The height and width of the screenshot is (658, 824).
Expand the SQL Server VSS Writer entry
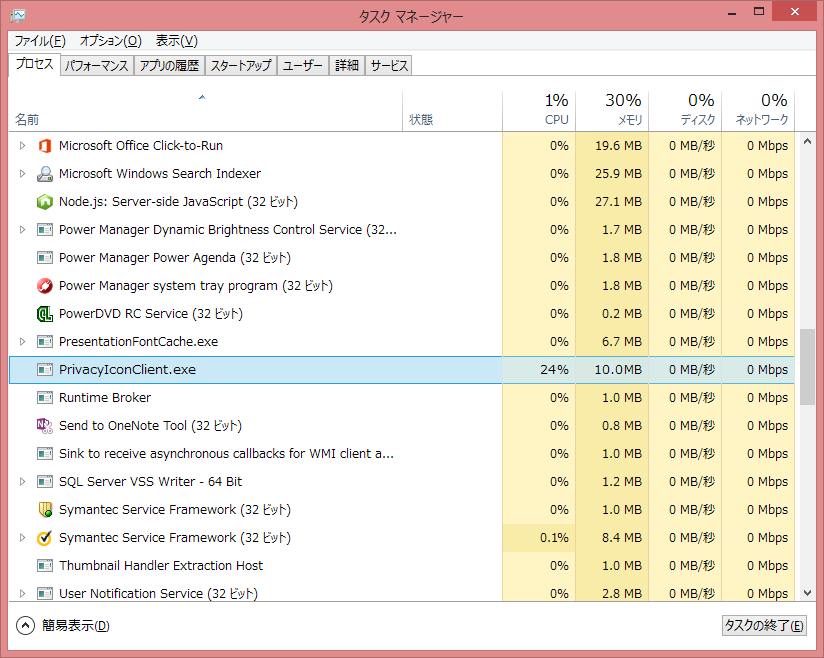(23, 482)
